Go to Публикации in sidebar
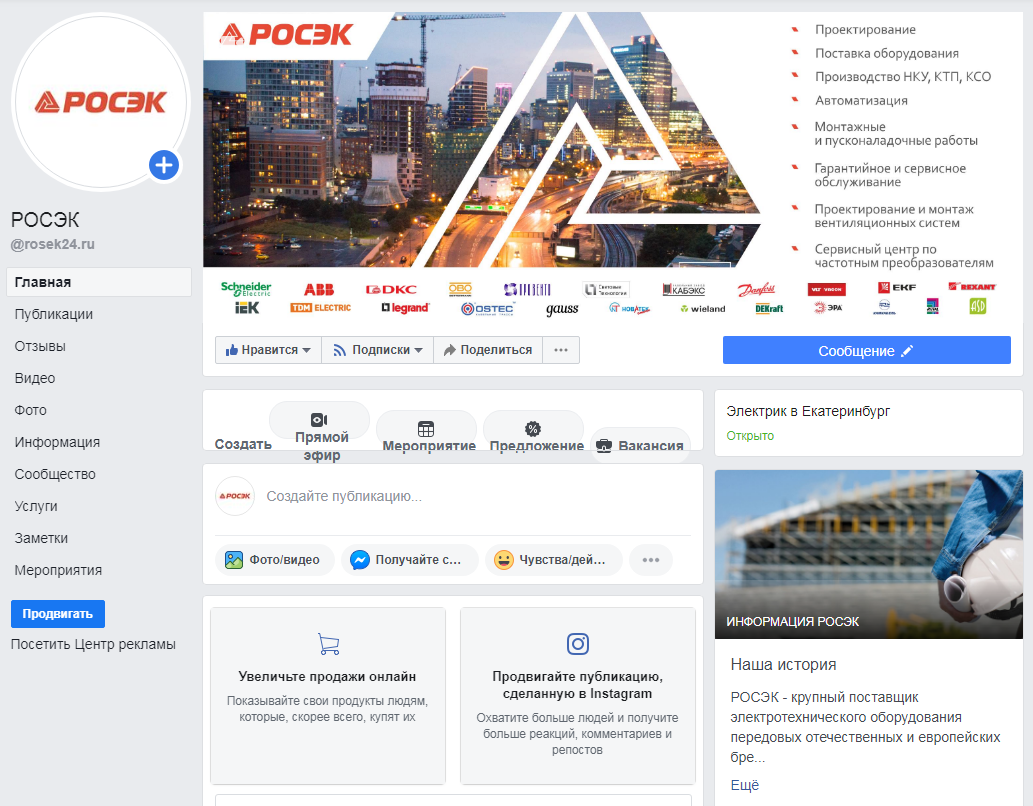The height and width of the screenshot is (806, 1033). click(x=53, y=314)
